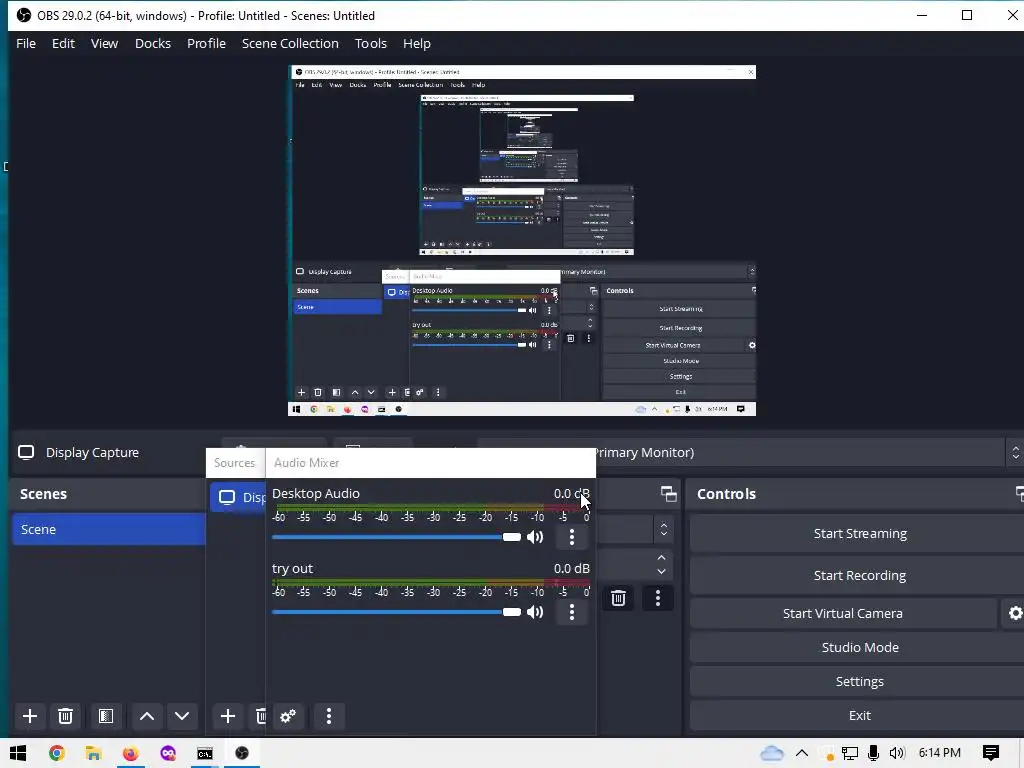Viewport: 1024px width, 768px height.
Task: Open Desktop Audio three-dot options
Action: [572, 537]
